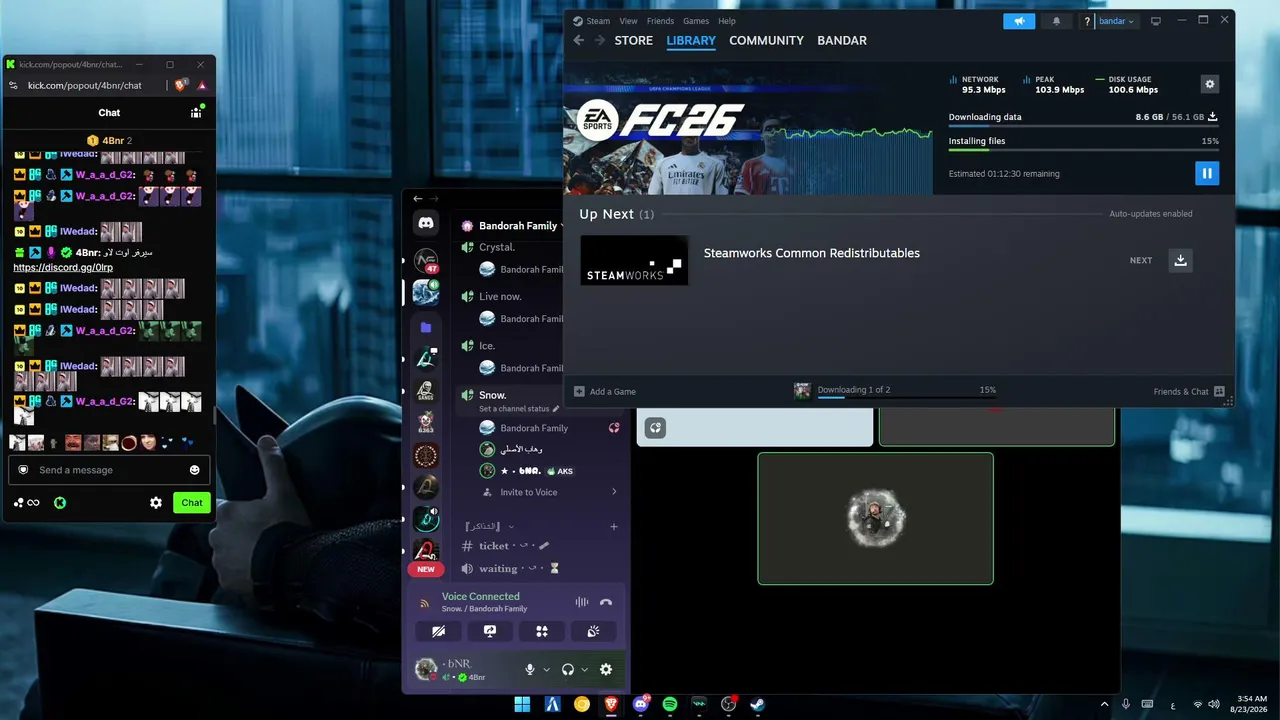Image resolution: width=1280 pixels, height=720 pixels.
Task: Toggle Discord noise suppression icon
Action: [581, 602]
